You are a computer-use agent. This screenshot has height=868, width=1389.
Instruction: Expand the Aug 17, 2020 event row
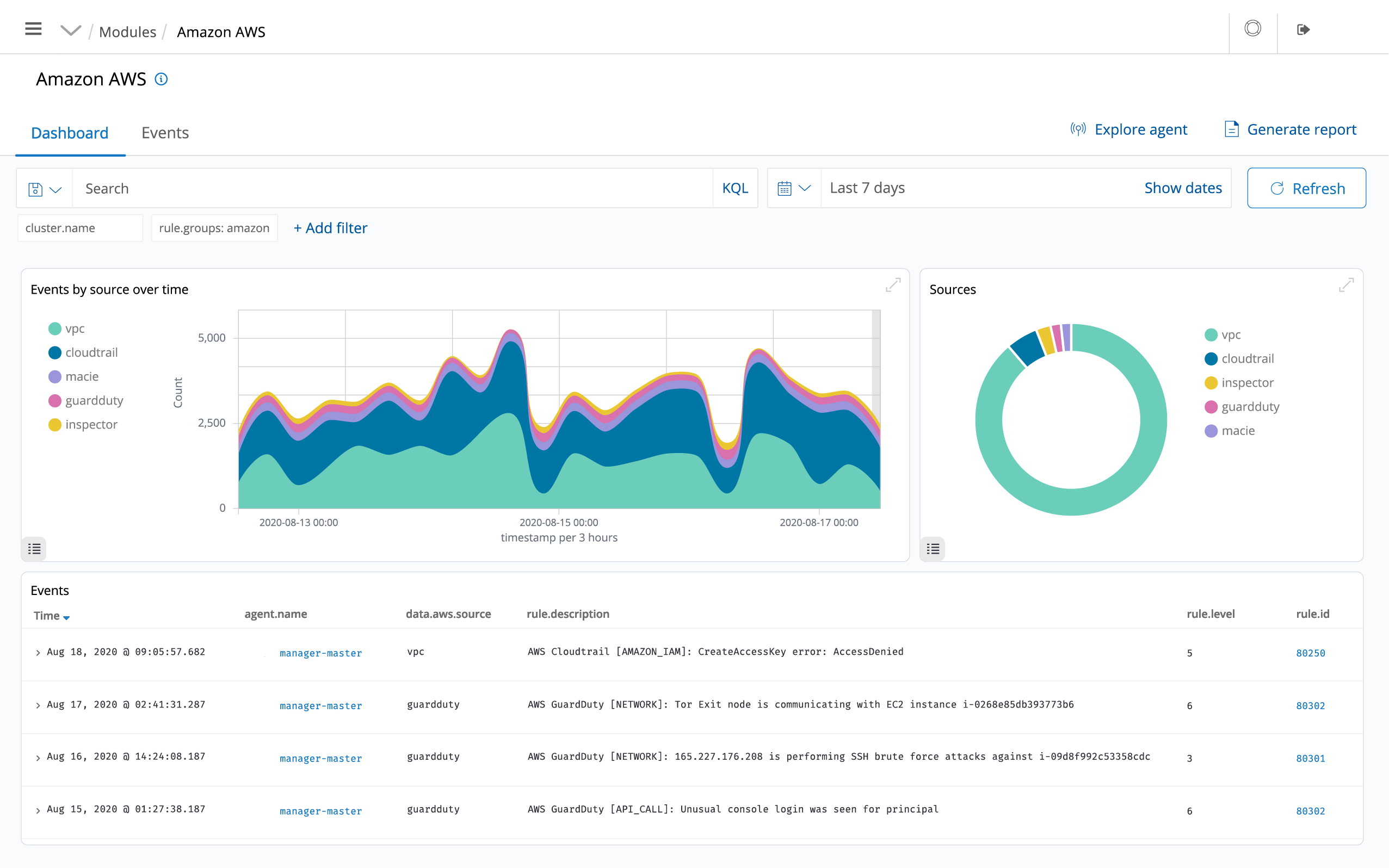pos(38,705)
